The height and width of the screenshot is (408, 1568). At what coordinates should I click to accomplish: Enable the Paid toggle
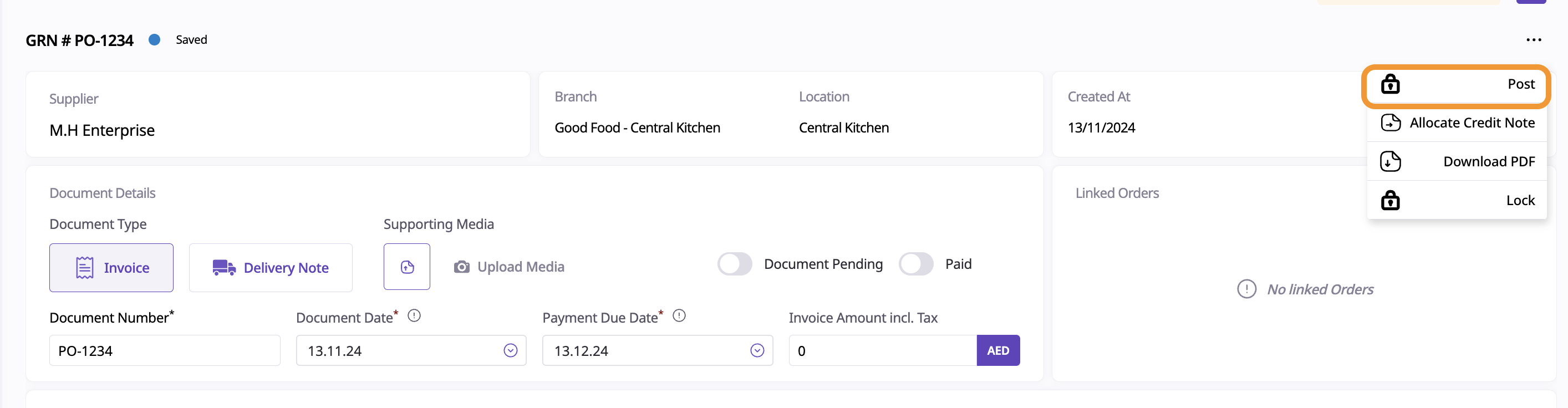coord(915,264)
